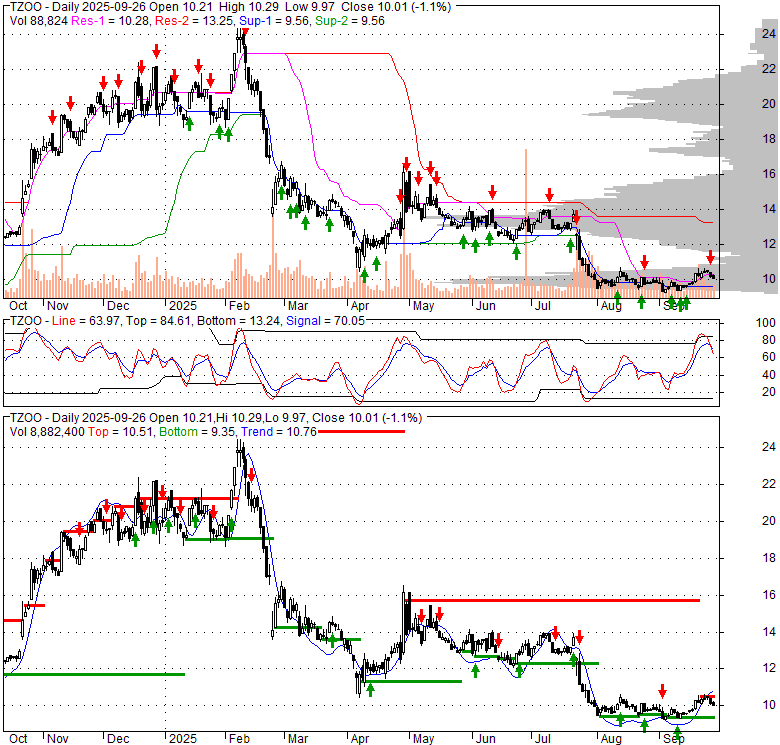The image size is (780, 745).
Task: Click the Res-1 = 10.28 legend label
Action: pos(111,21)
